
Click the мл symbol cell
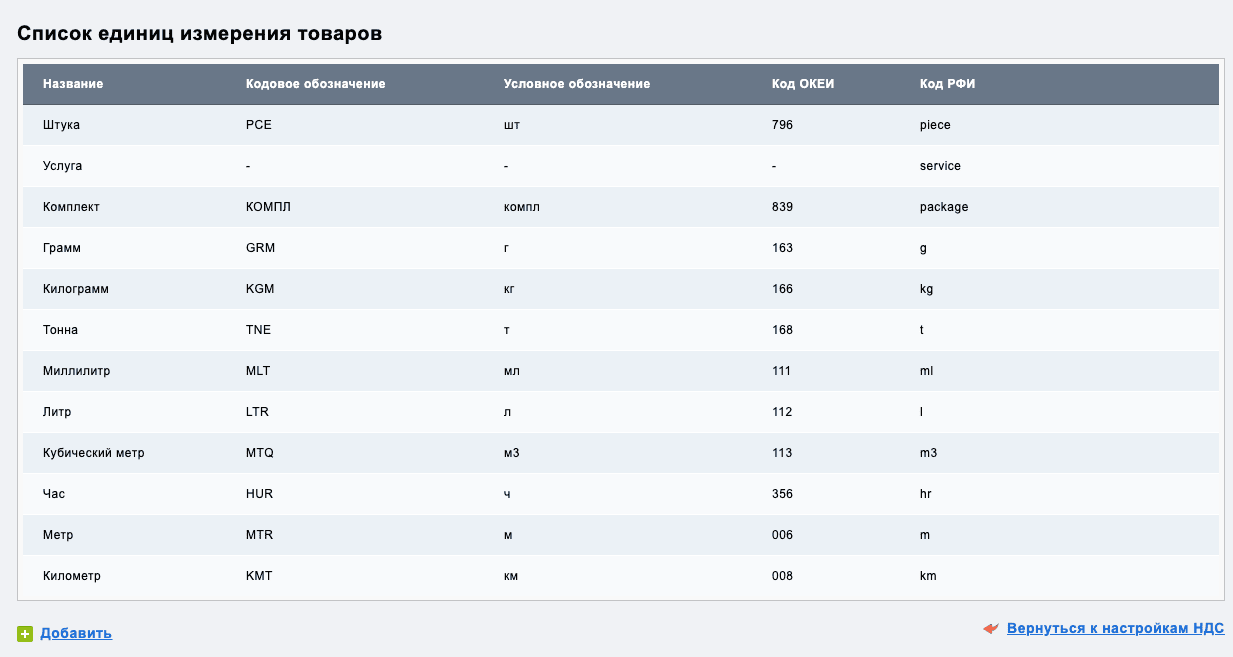pos(512,371)
